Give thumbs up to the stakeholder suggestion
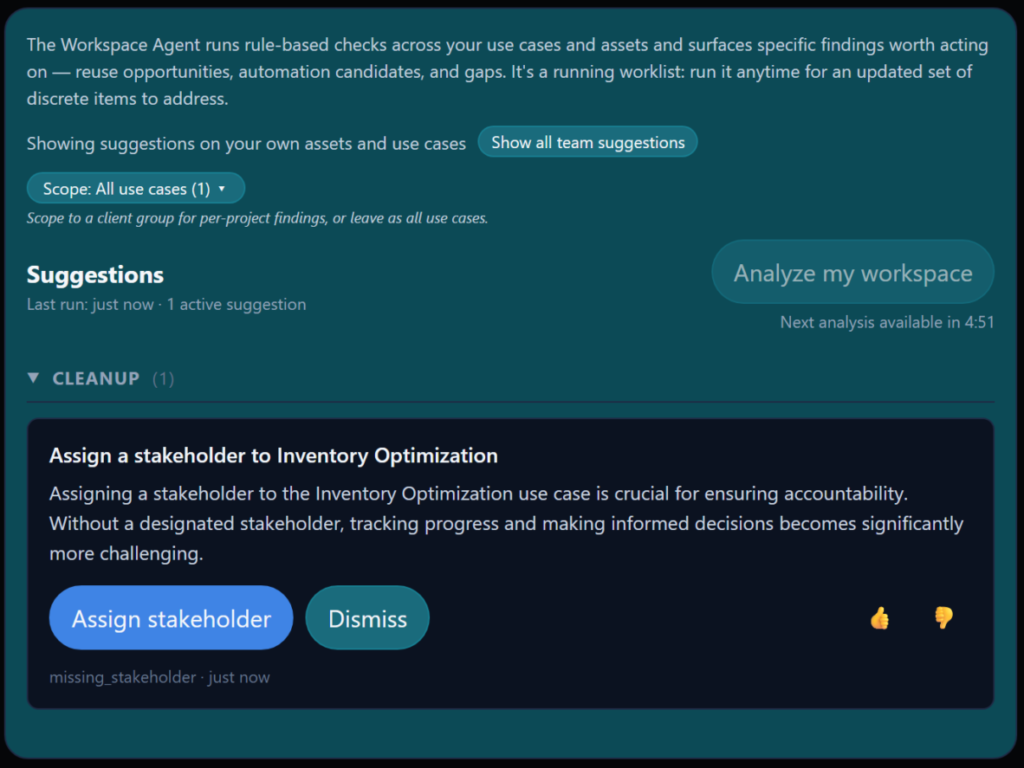This screenshot has width=1024, height=768. [880, 618]
